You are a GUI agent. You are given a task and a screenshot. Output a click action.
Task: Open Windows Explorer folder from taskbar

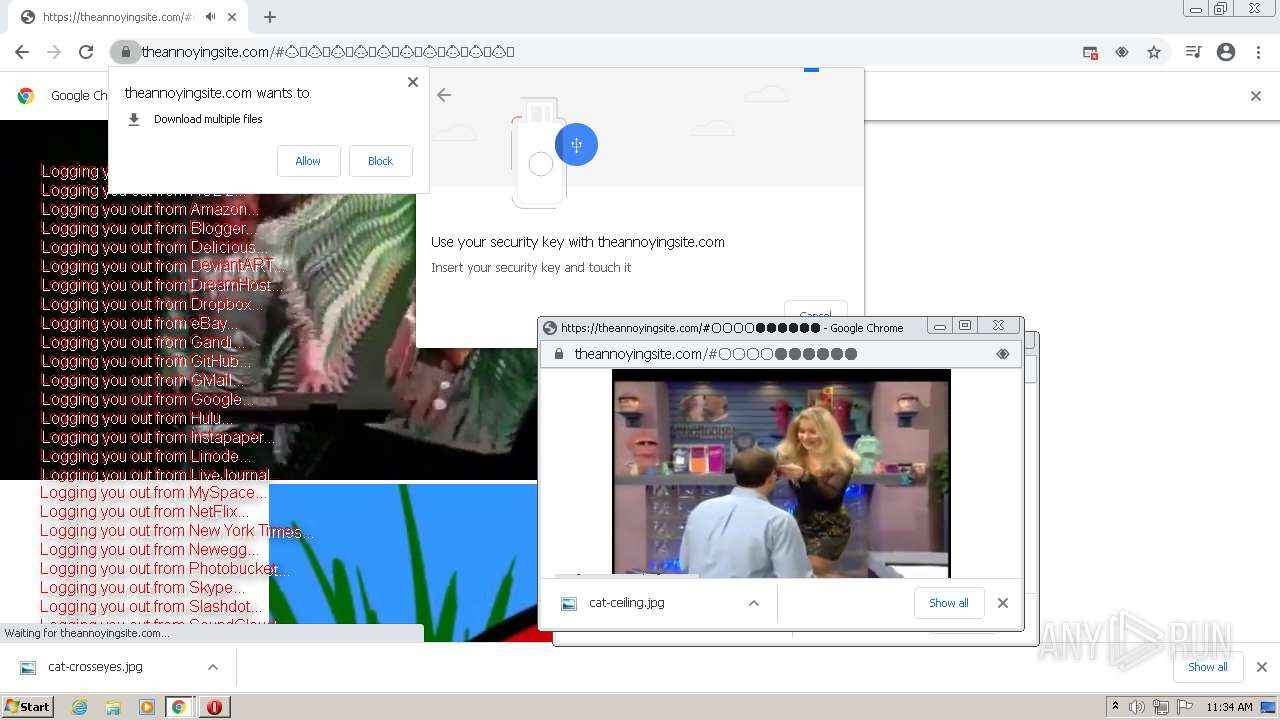coord(113,707)
